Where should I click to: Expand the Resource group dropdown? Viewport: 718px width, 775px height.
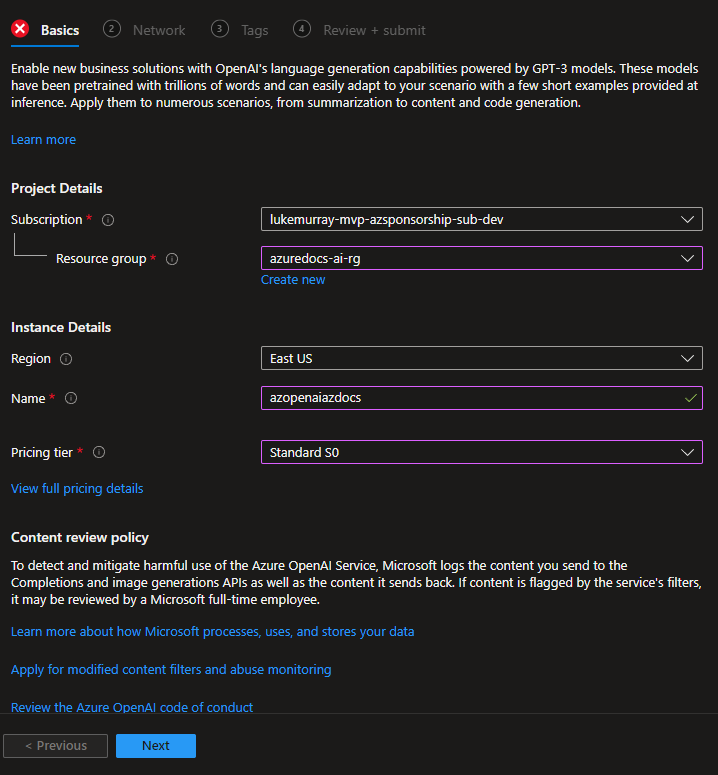coord(482,258)
